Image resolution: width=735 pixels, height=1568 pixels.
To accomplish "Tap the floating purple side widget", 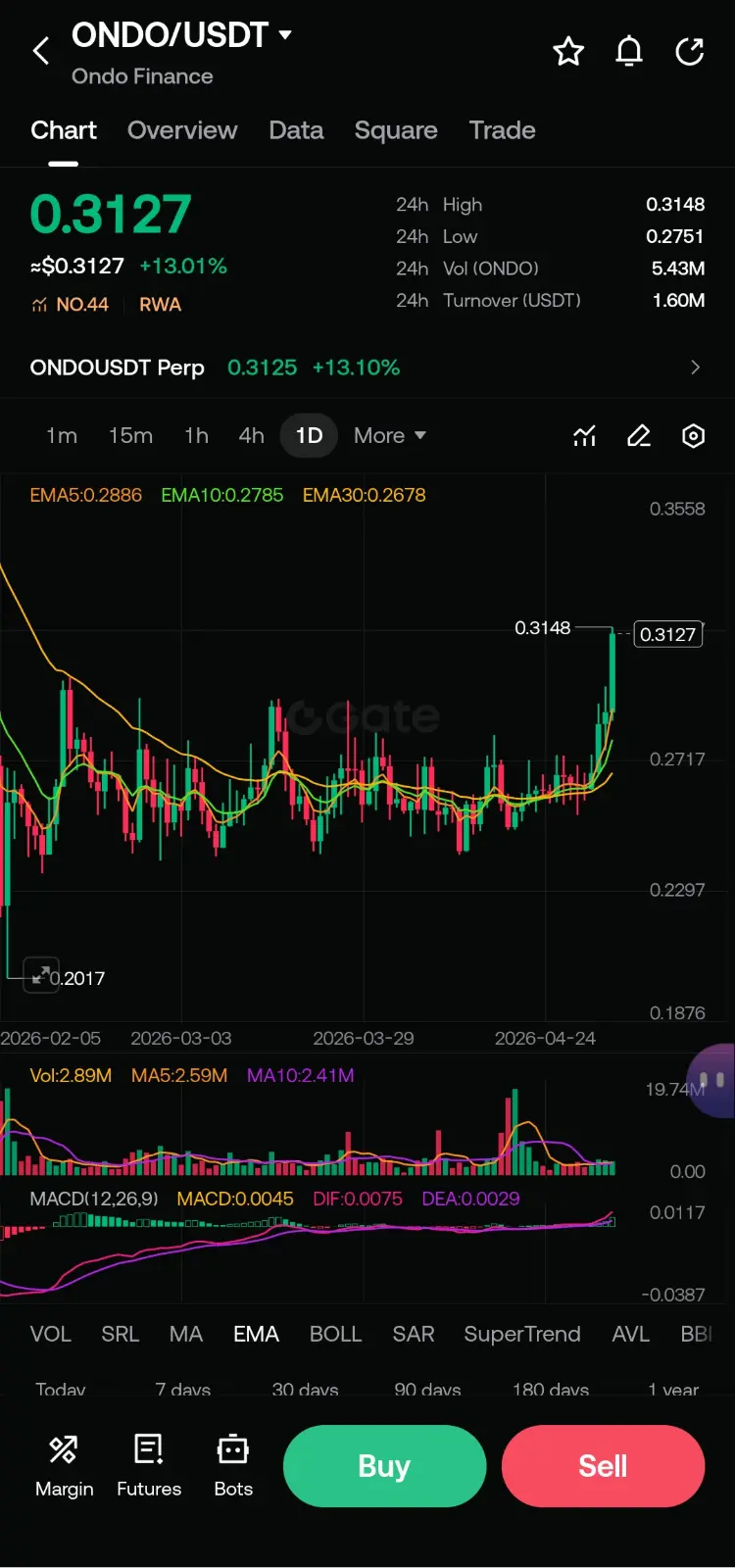I will (x=712, y=1080).
